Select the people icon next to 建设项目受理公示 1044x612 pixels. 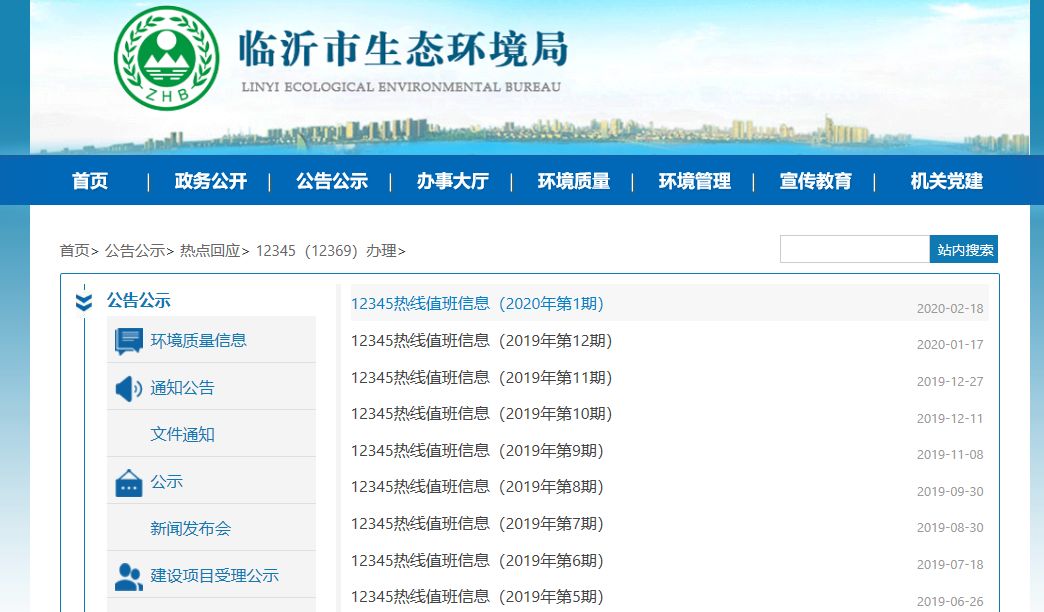click(128, 575)
